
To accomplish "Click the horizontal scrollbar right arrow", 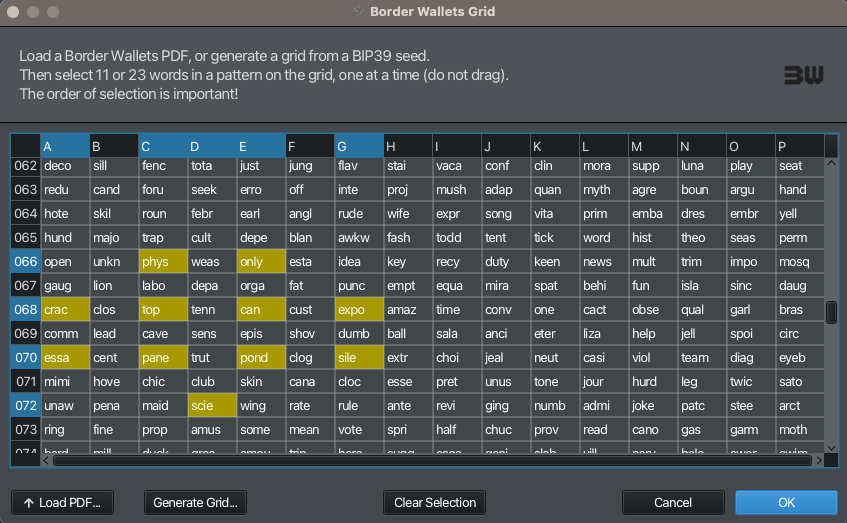I will 819,460.
